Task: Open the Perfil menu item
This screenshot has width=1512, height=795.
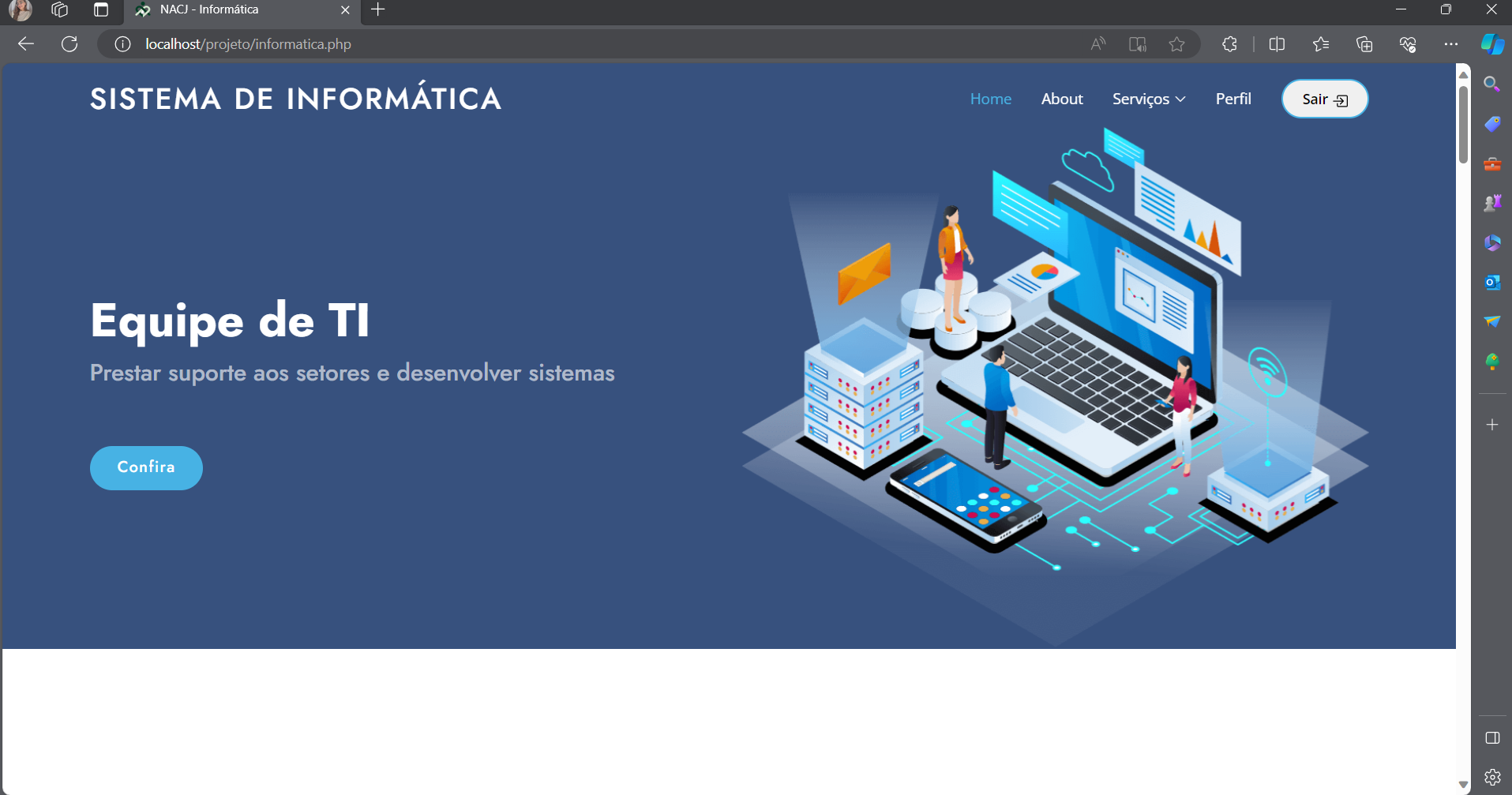Action: (1233, 99)
